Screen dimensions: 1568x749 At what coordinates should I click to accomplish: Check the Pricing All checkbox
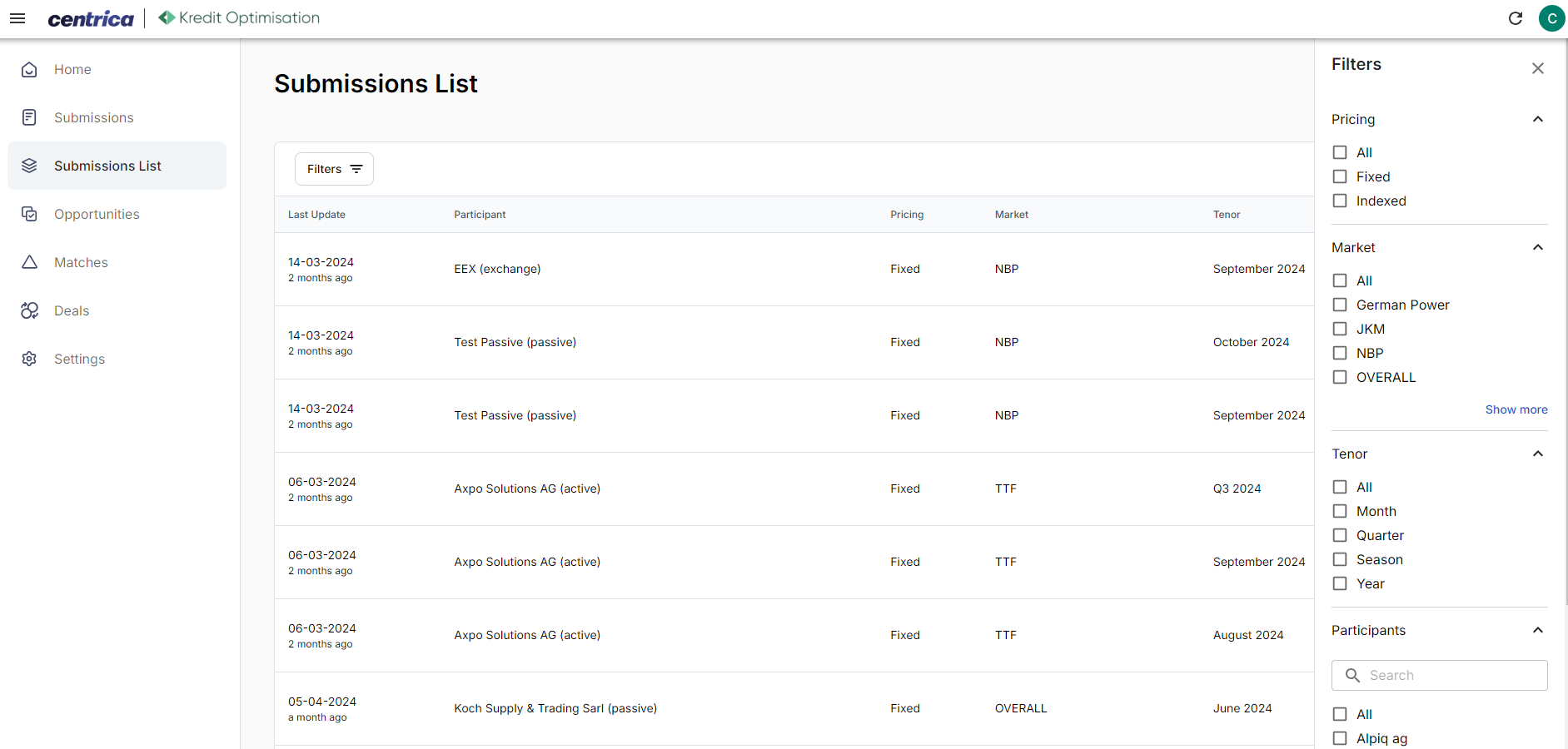click(x=1340, y=152)
